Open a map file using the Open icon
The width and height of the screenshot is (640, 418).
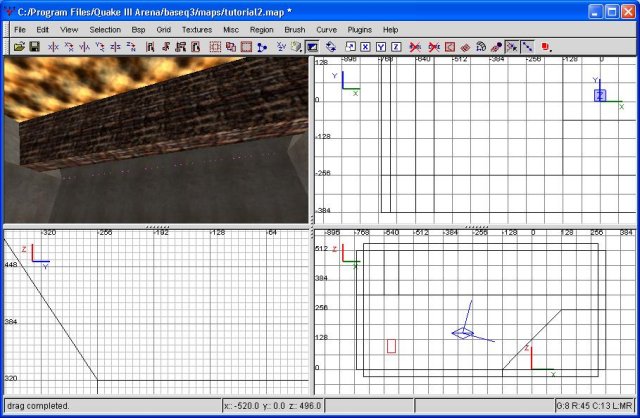[19, 47]
